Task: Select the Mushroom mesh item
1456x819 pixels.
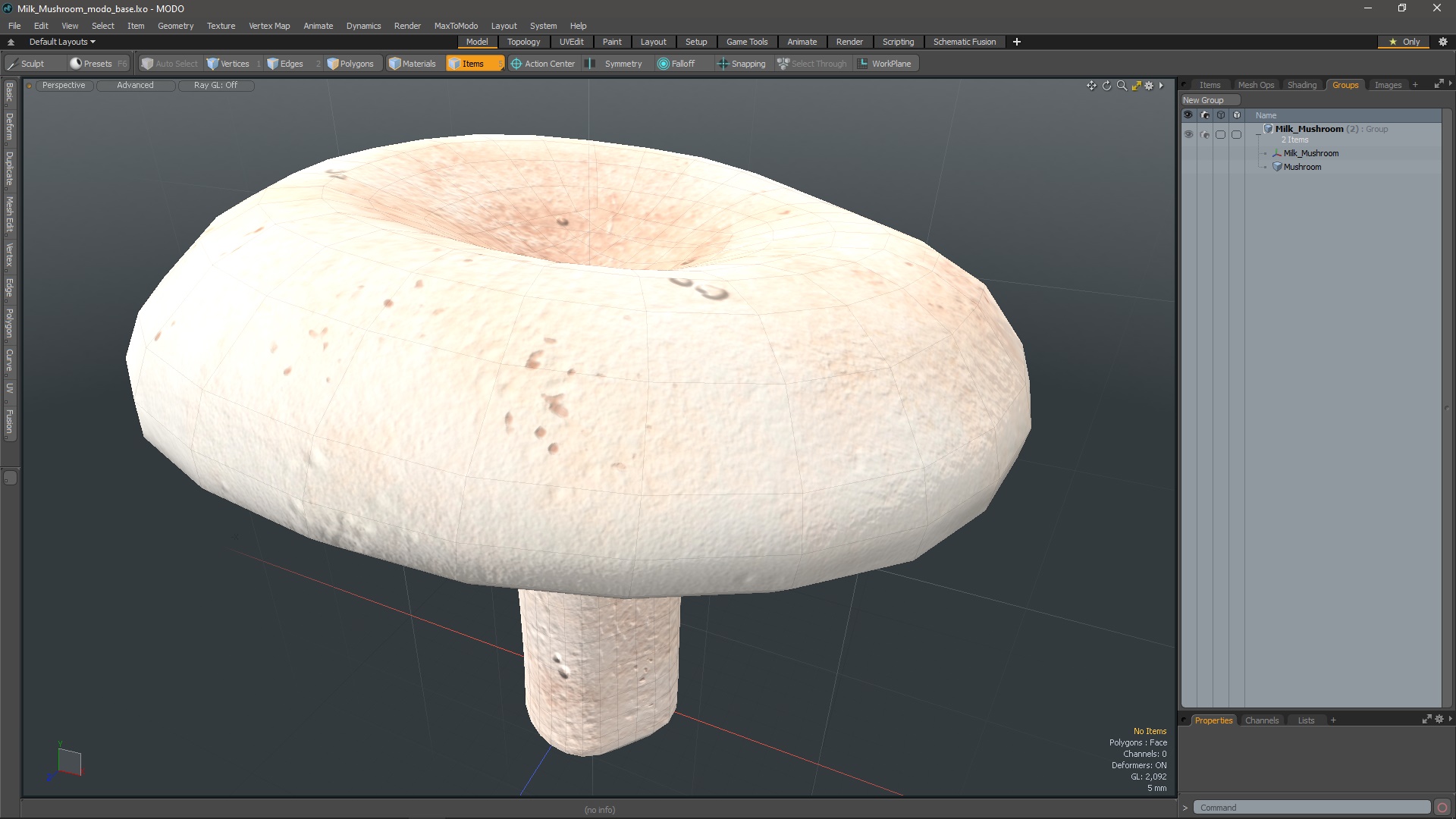Action: (x=1302, y=167)
